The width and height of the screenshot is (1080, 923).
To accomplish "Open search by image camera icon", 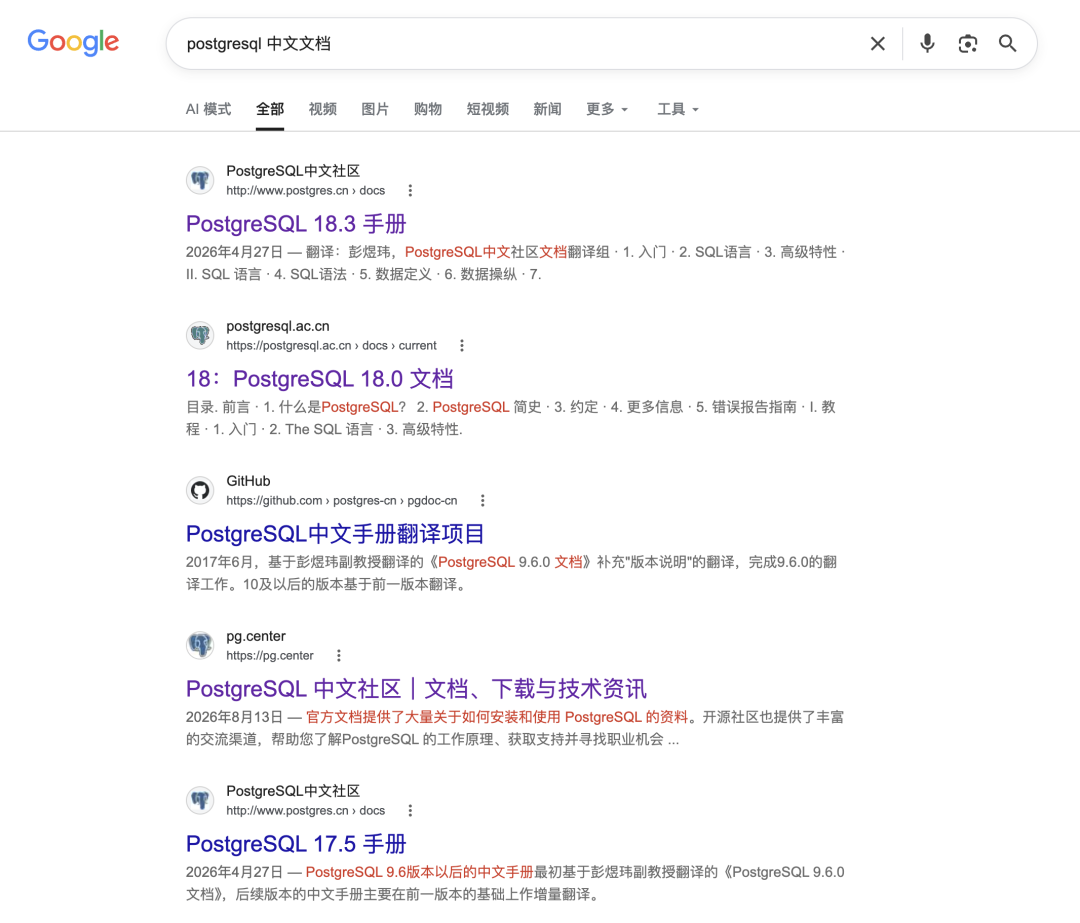I will [x=968, y=43].
